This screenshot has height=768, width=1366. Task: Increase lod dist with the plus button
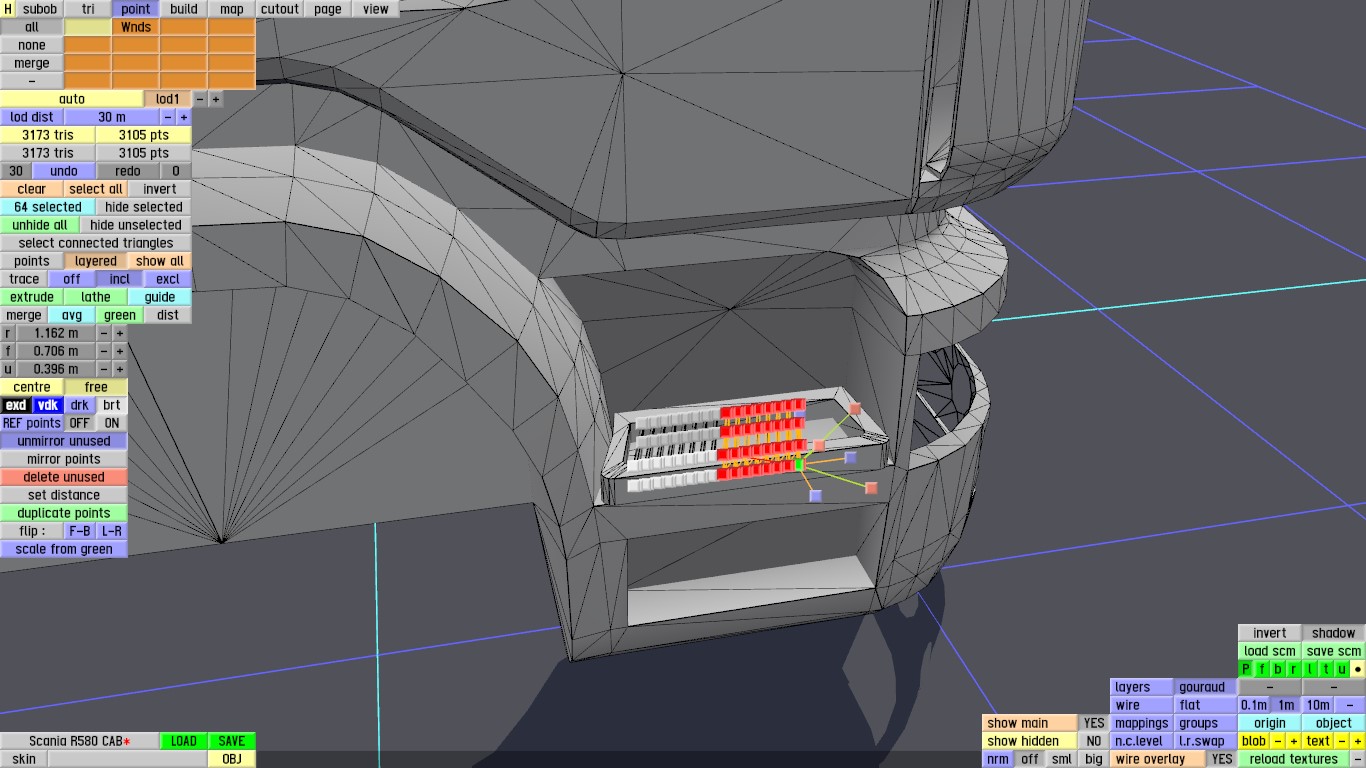tap(184, 117)
